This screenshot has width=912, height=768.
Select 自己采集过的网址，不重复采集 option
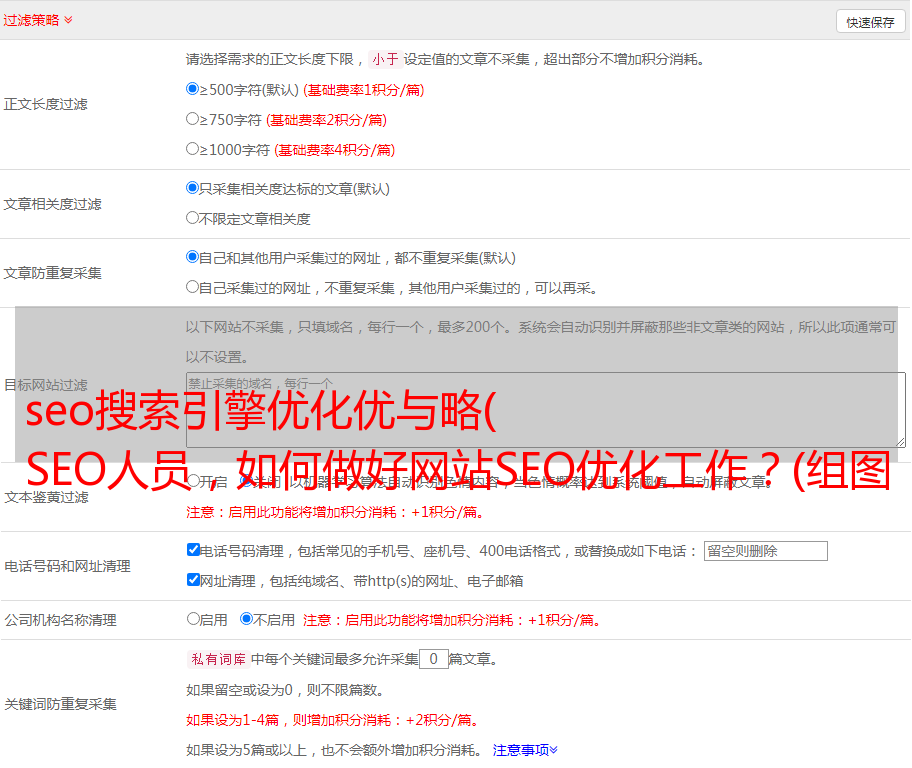click(192, 287)
